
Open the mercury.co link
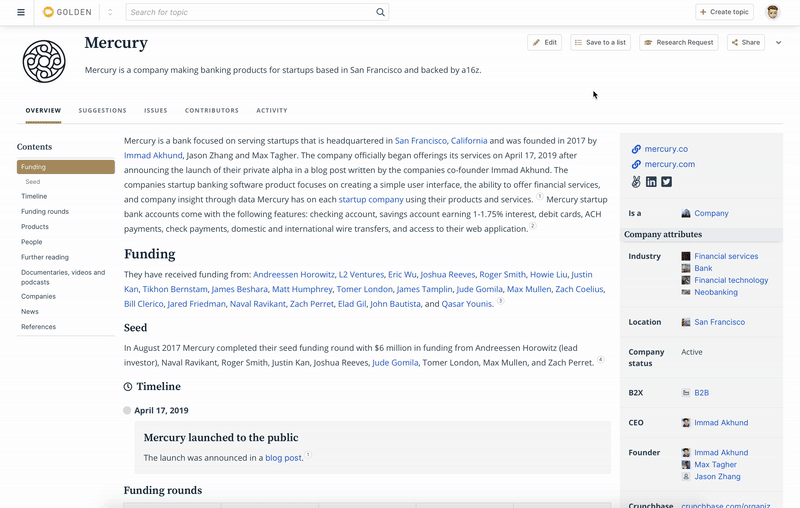coord(666,149)
